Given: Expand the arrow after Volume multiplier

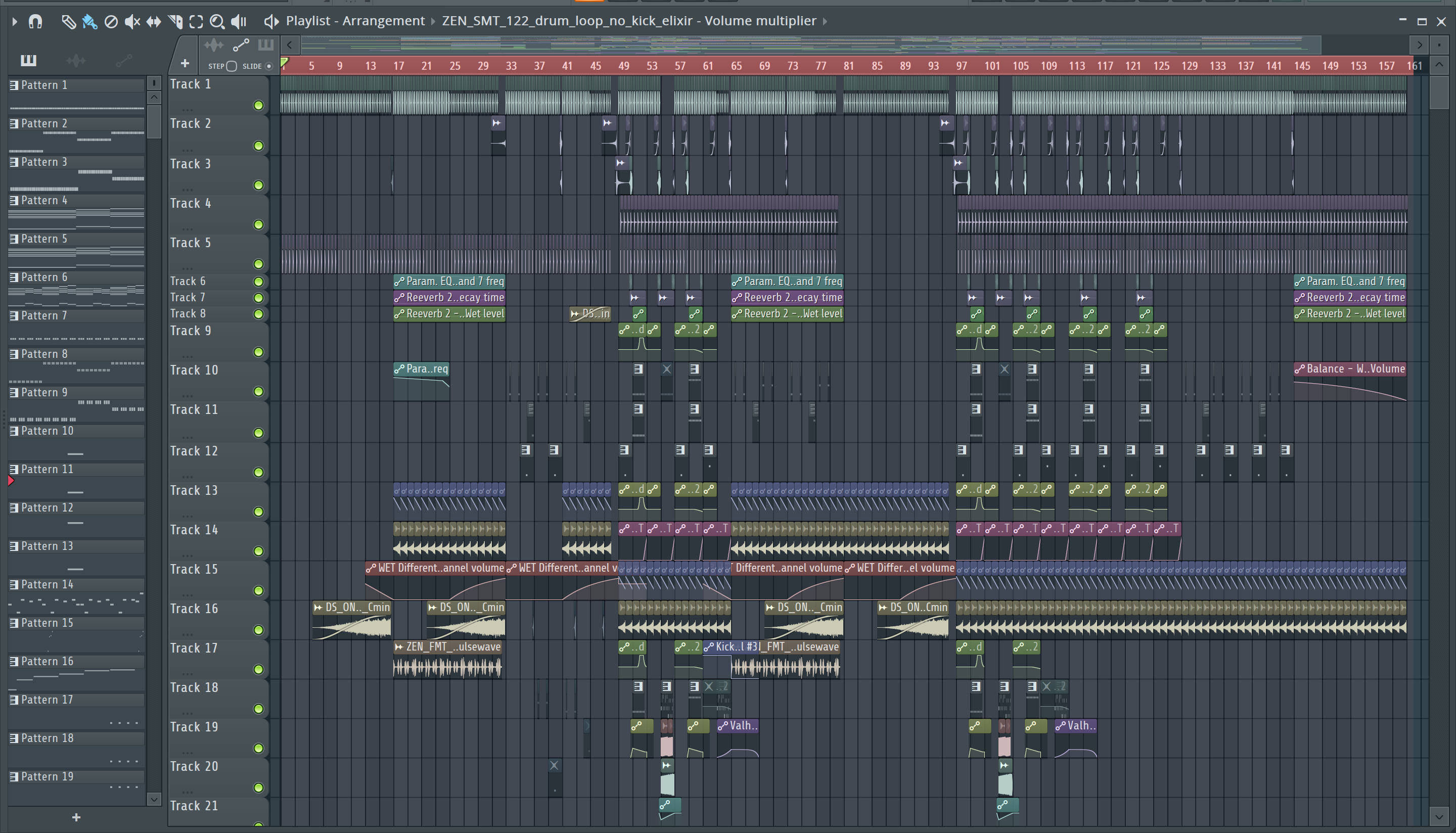Looking at the screenshot, I should [825, 22].
